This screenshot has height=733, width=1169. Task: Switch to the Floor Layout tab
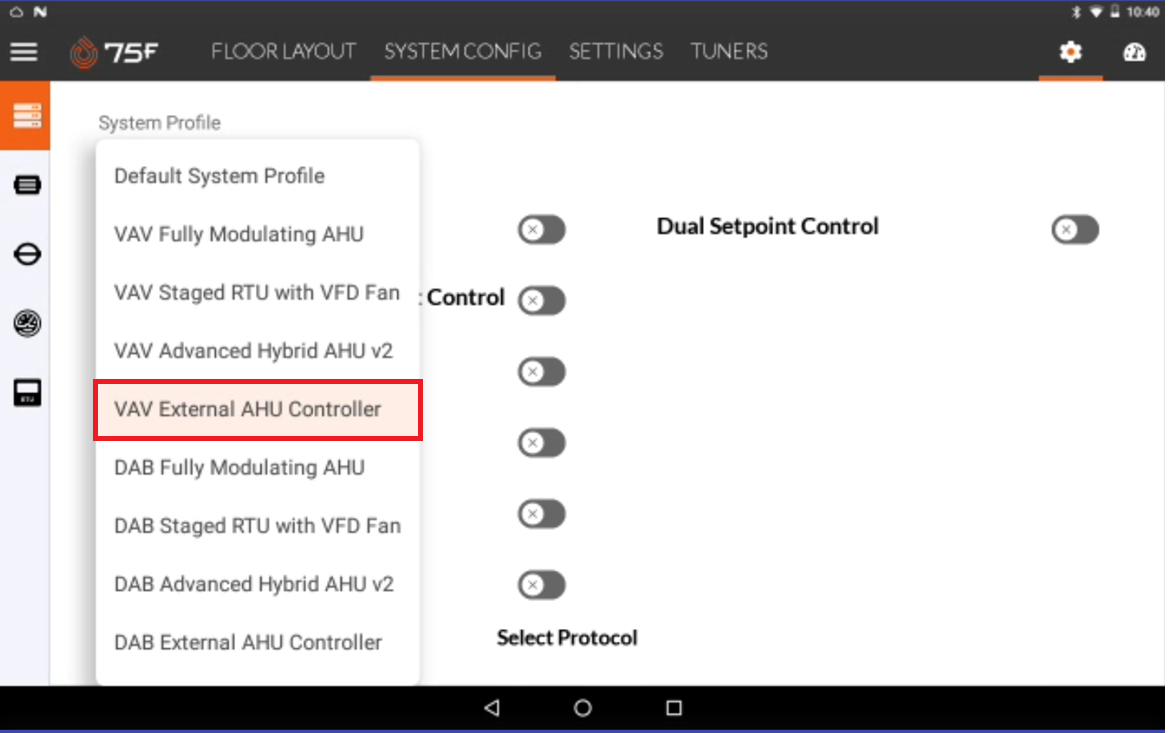tap(283, 51)
